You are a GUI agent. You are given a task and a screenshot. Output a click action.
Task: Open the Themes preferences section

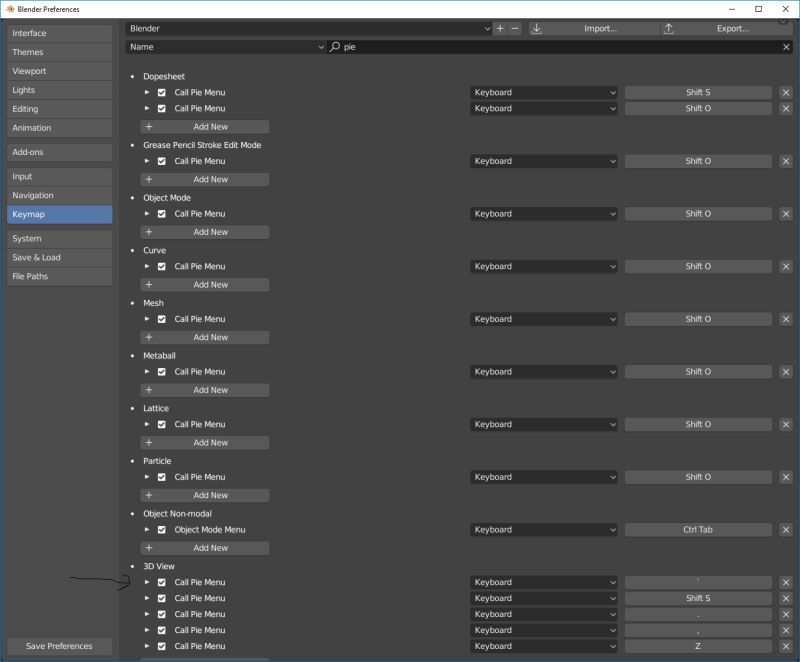tap(58, 52)
